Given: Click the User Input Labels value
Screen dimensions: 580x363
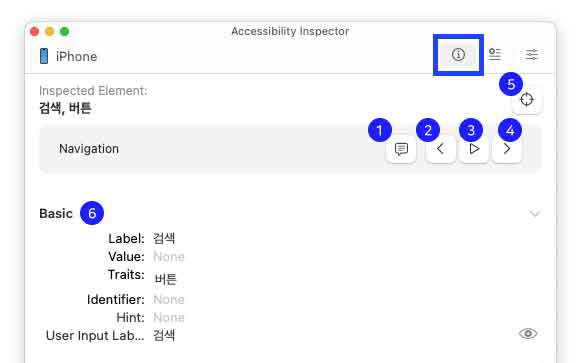Looking at the screenshot, I should click(164, 336).
